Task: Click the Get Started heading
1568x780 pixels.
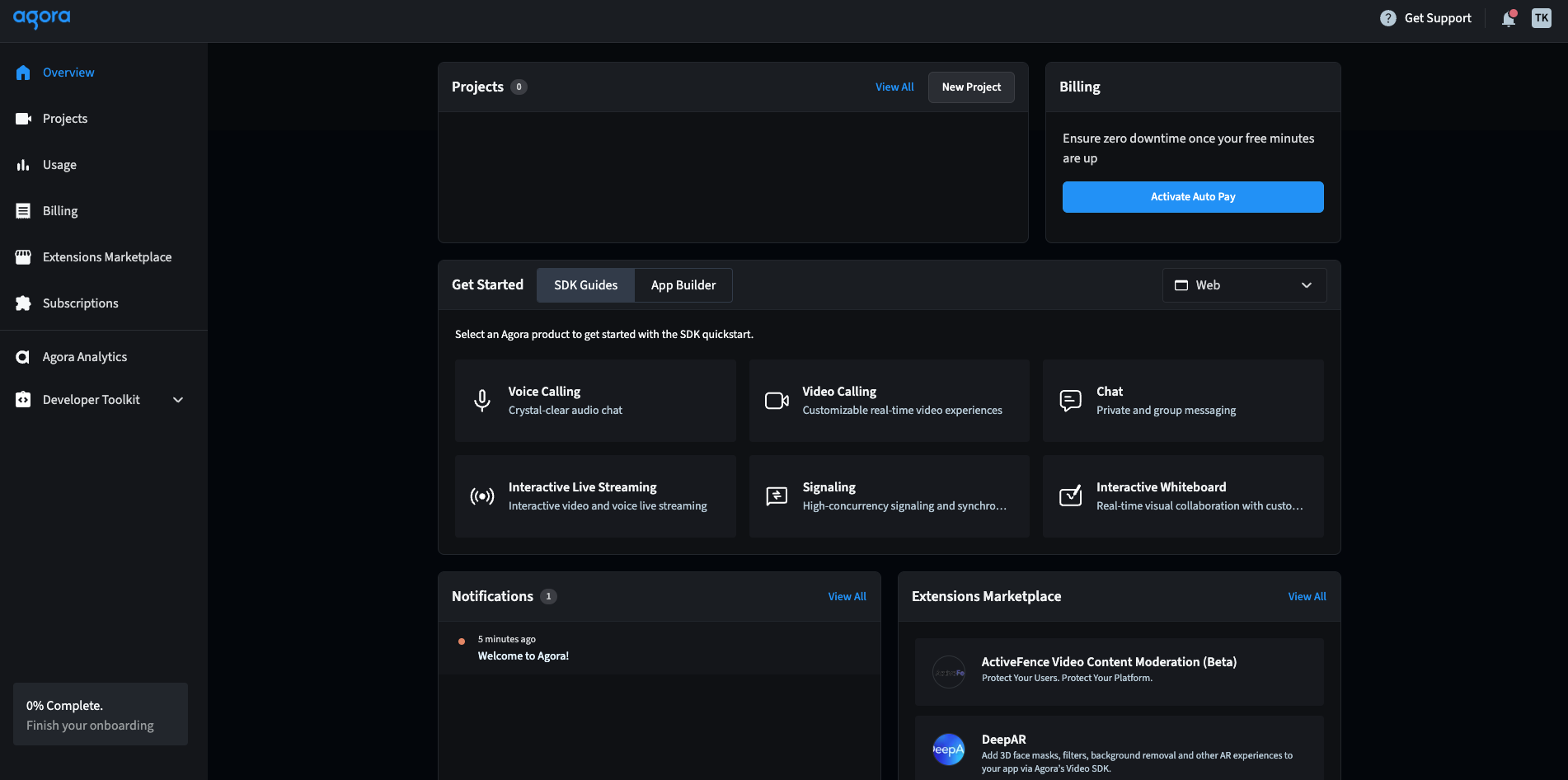Action: (487, 285)
